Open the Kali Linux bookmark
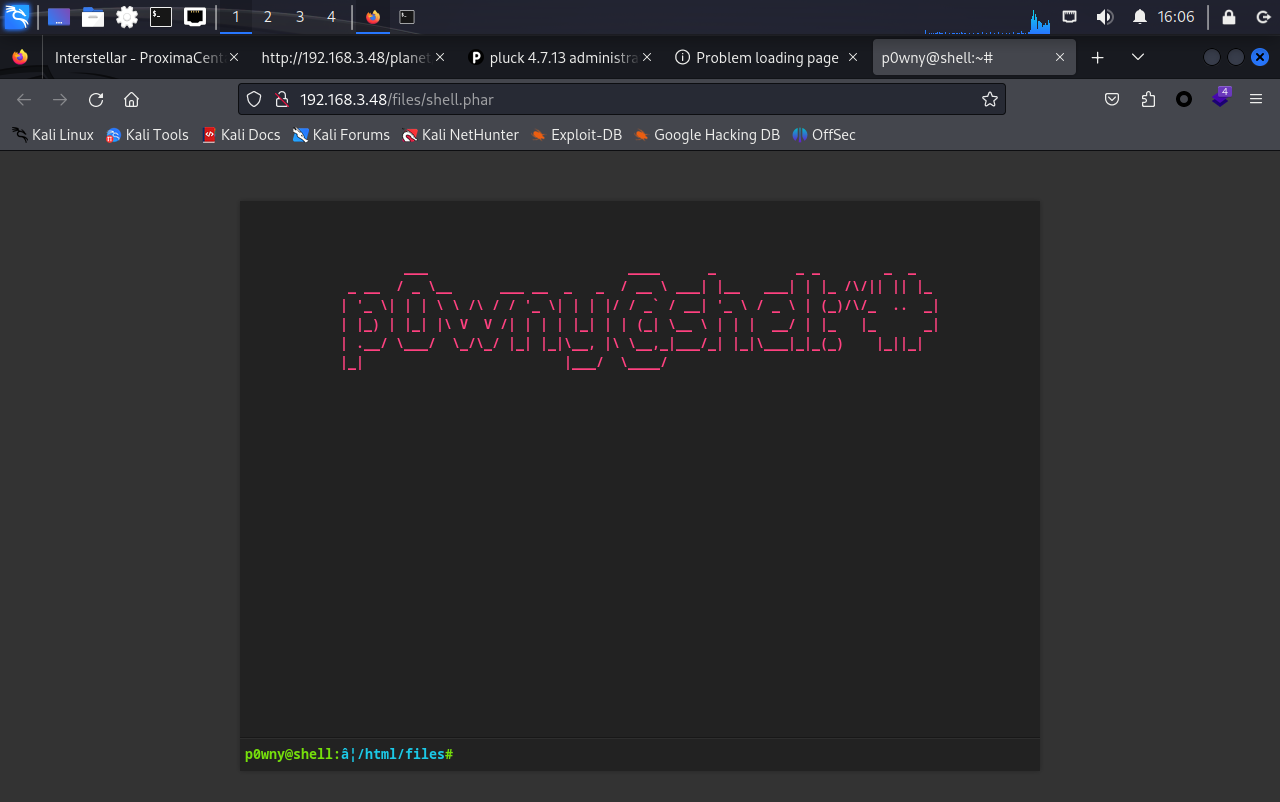This screenshot has height=802, width=1280. click(x=53, y=135)
